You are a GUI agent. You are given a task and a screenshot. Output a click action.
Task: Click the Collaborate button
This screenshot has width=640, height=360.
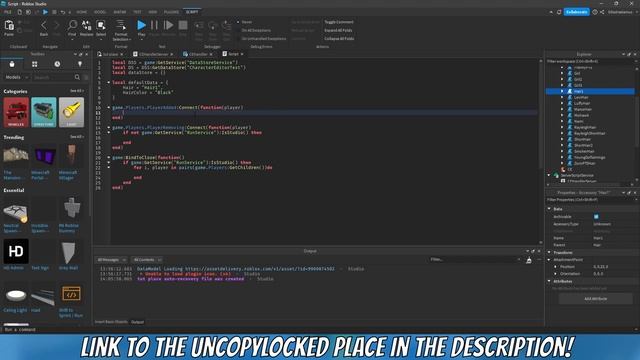577,12
